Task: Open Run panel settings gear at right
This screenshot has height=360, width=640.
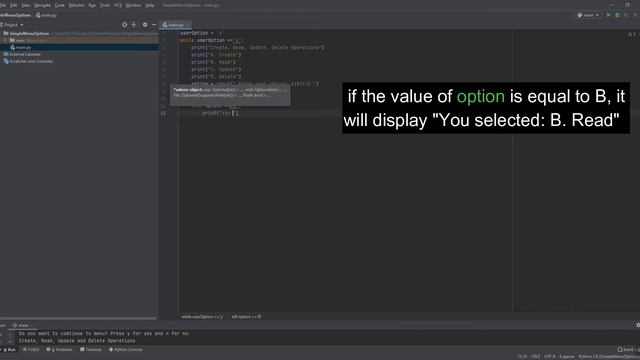Action: coord(638,325)
